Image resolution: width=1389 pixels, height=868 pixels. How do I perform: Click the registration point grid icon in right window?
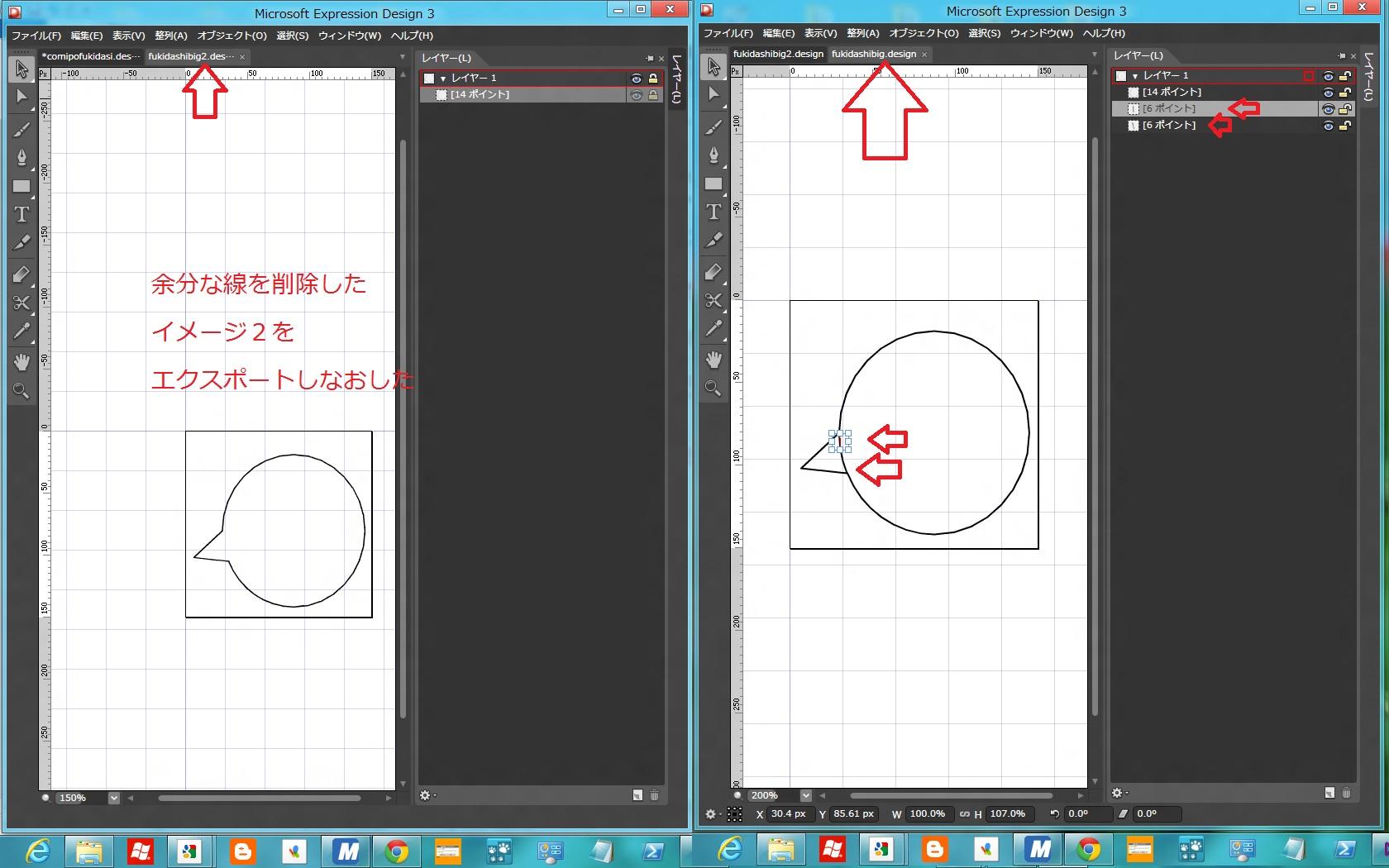click(734, 814)
